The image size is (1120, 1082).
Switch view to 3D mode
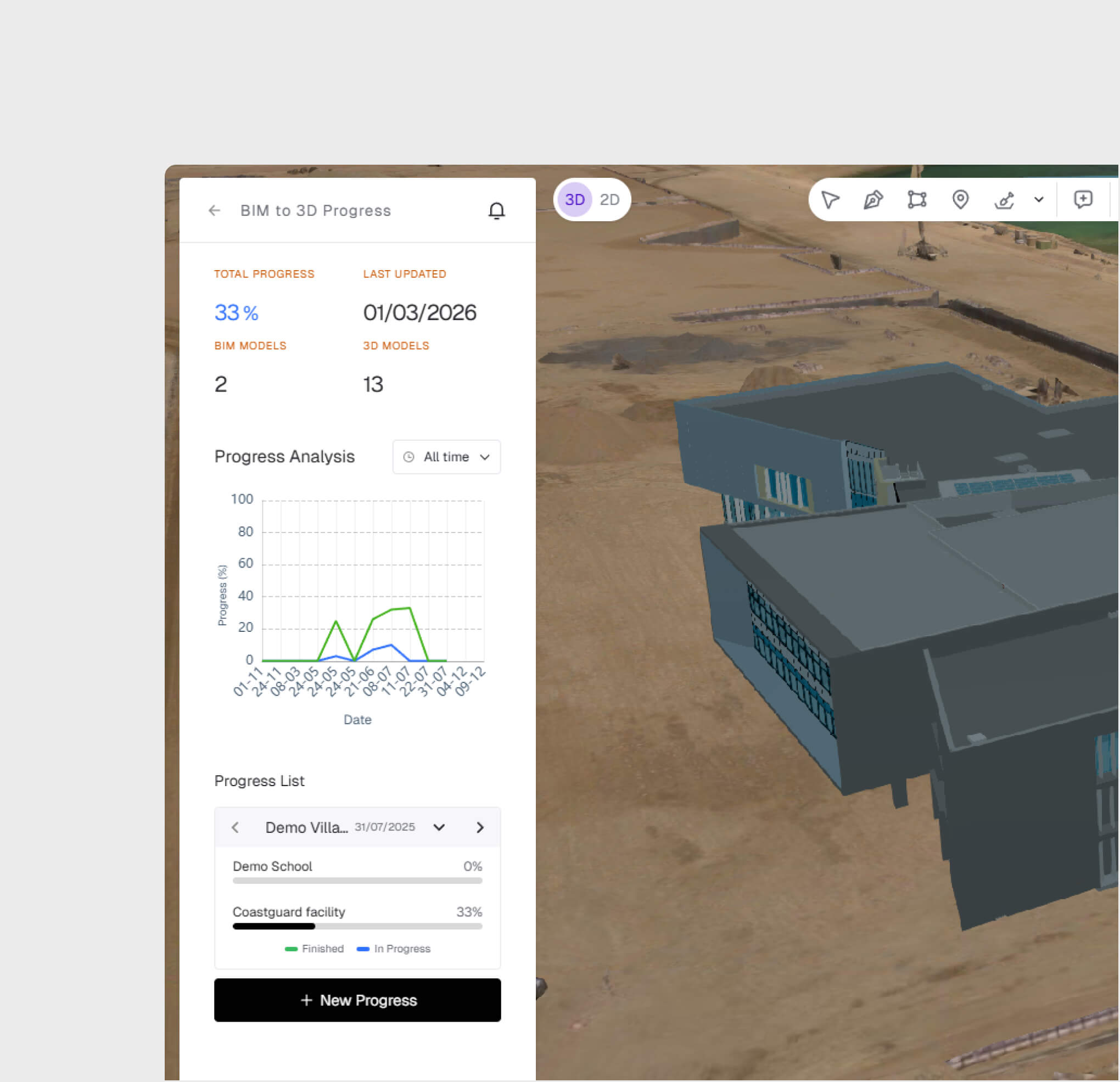[x=574, y=200]
